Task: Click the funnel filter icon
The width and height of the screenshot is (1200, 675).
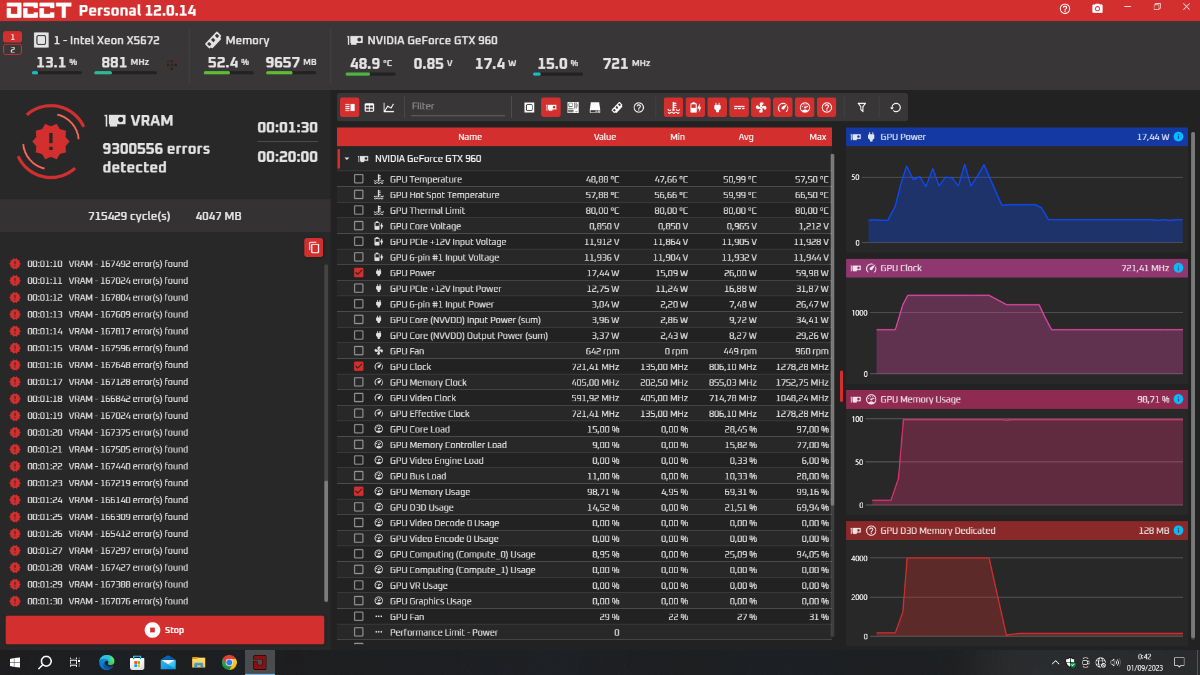Action: 862,107
